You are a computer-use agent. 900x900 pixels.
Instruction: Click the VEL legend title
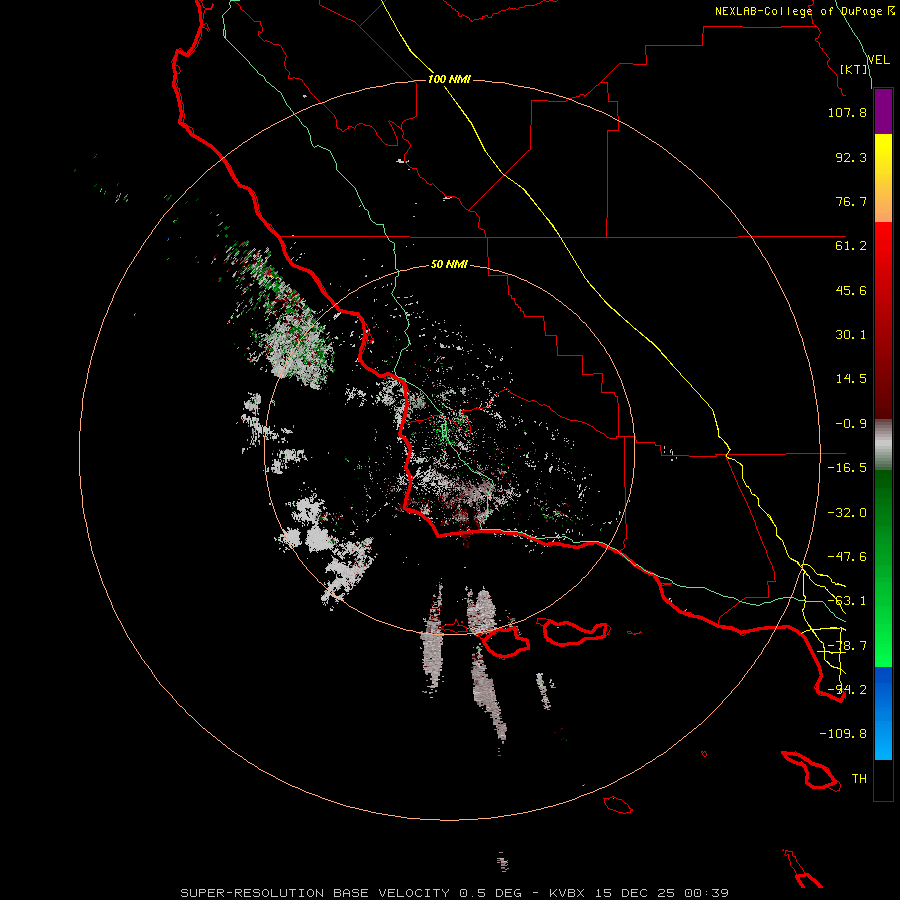[x=879, y=60]
